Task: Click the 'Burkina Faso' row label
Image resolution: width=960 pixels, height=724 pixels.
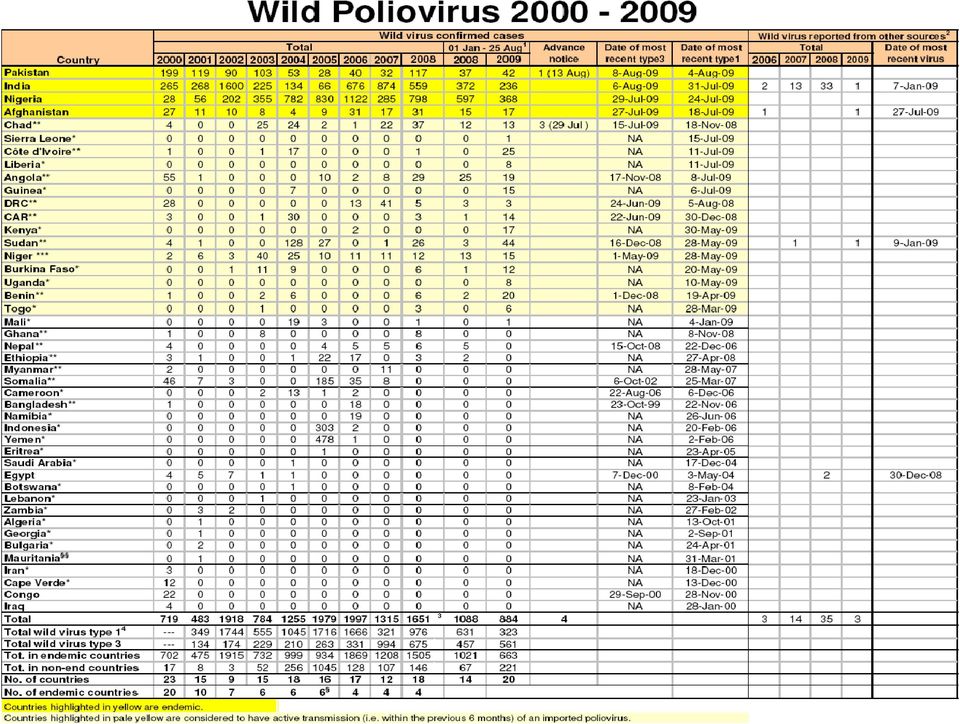Action: 40,269
